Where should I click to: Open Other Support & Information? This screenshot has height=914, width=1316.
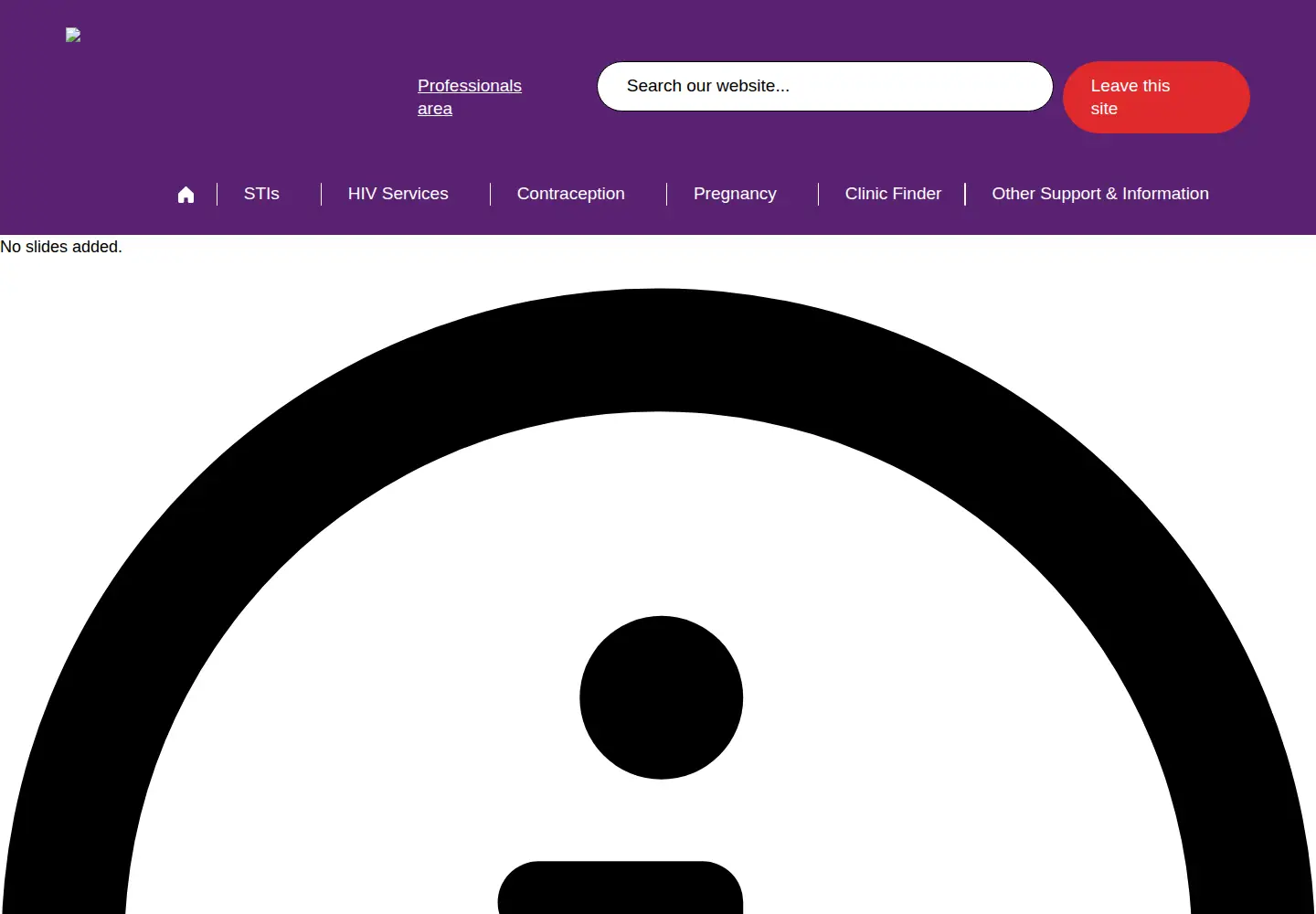1100,194
